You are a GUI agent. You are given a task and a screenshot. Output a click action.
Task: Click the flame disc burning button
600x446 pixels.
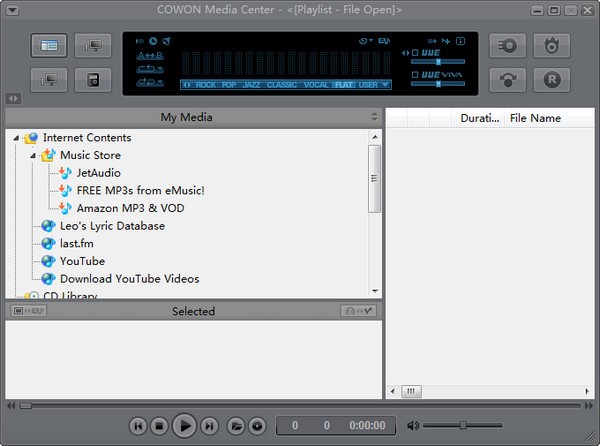[x=552, y=46]
